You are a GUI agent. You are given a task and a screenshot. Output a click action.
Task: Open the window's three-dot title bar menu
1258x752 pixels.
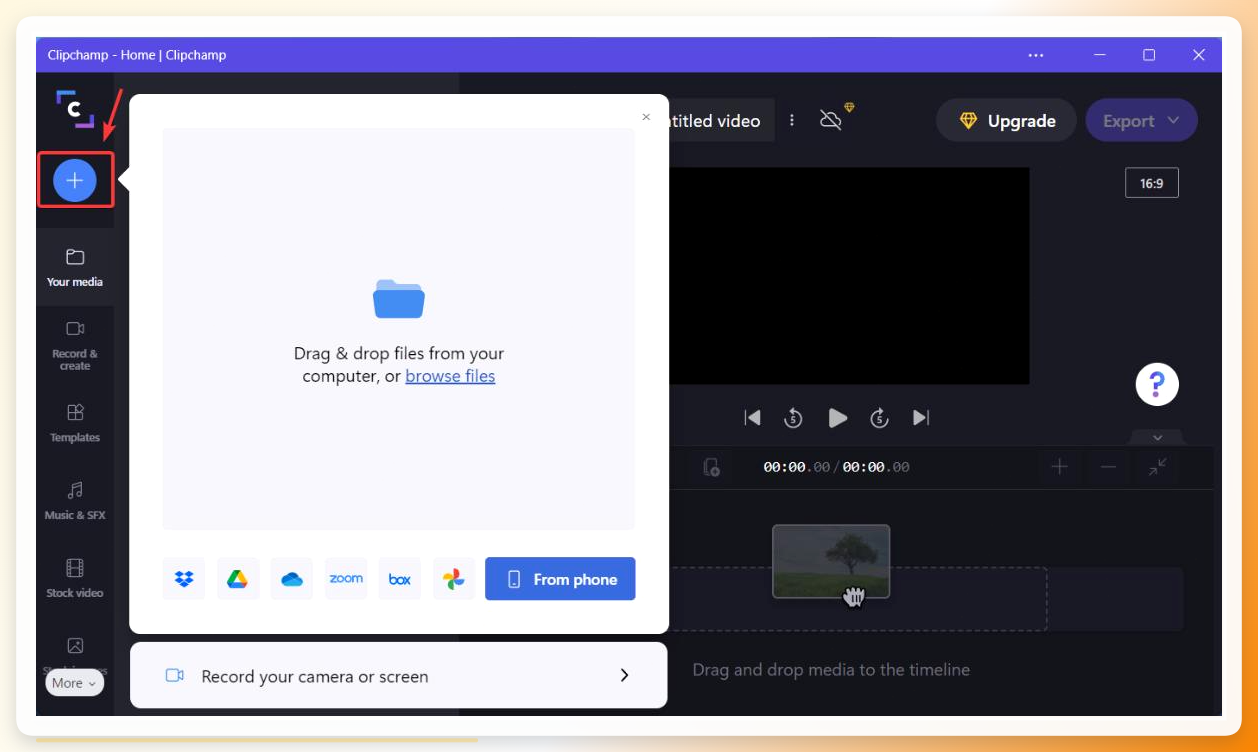tap(1036, 55)
